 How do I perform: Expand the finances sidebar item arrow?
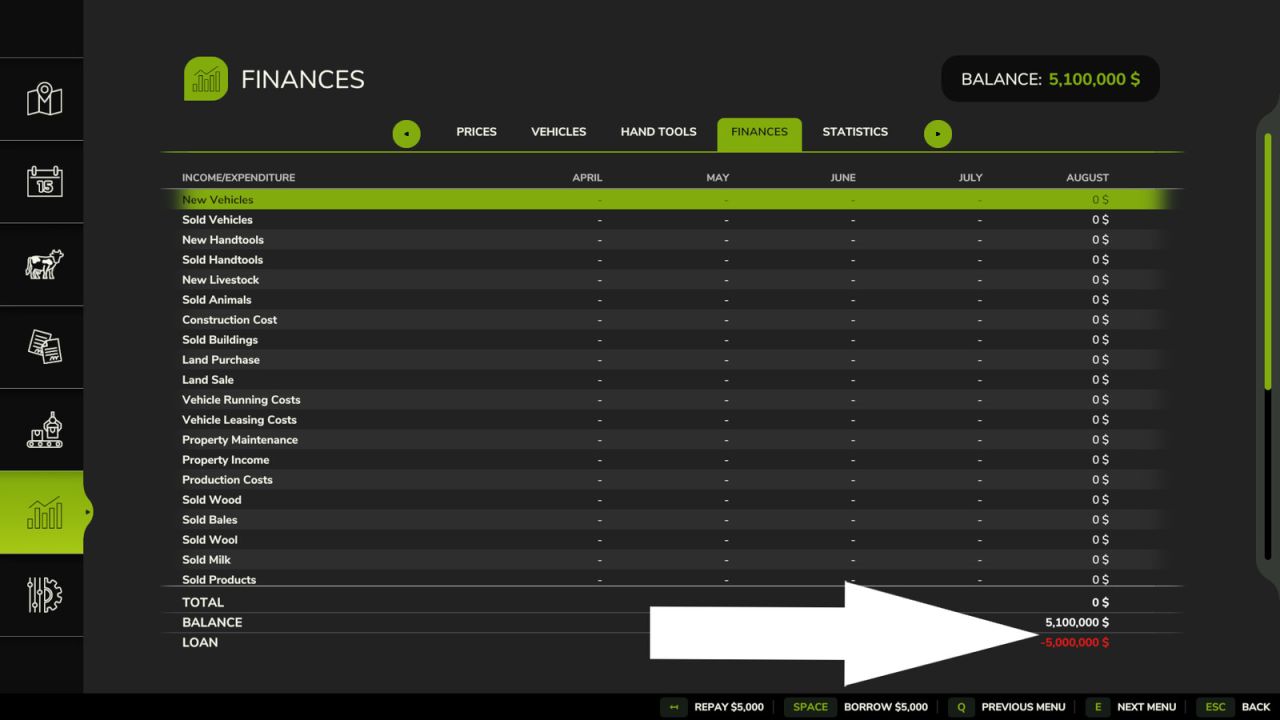coord(88,512)
